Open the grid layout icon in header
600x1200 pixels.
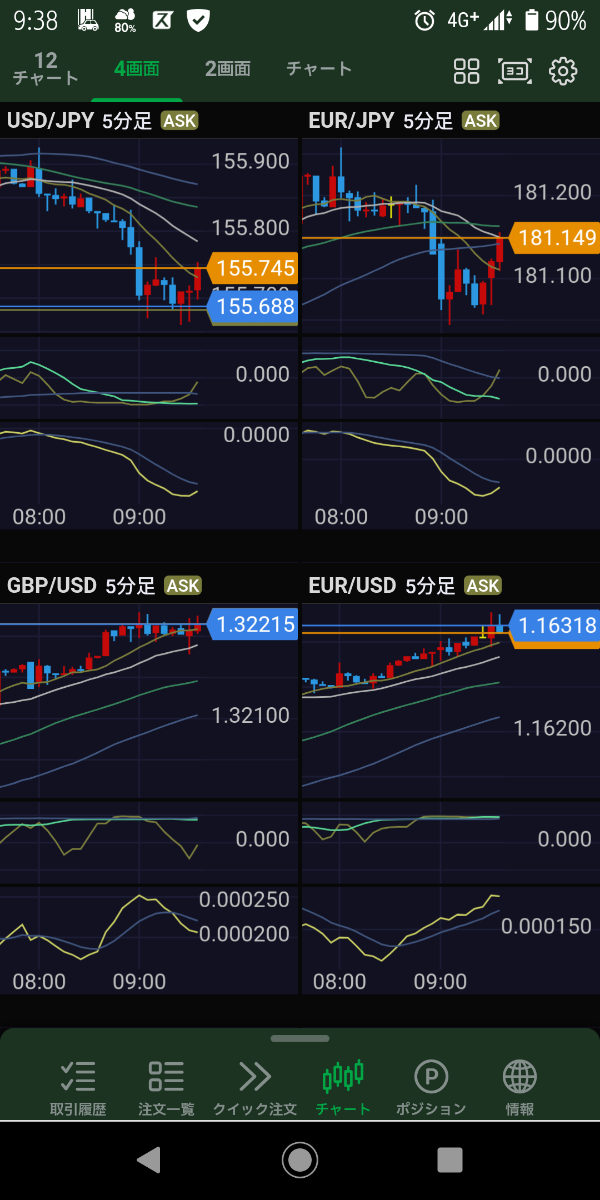(467, 71)
